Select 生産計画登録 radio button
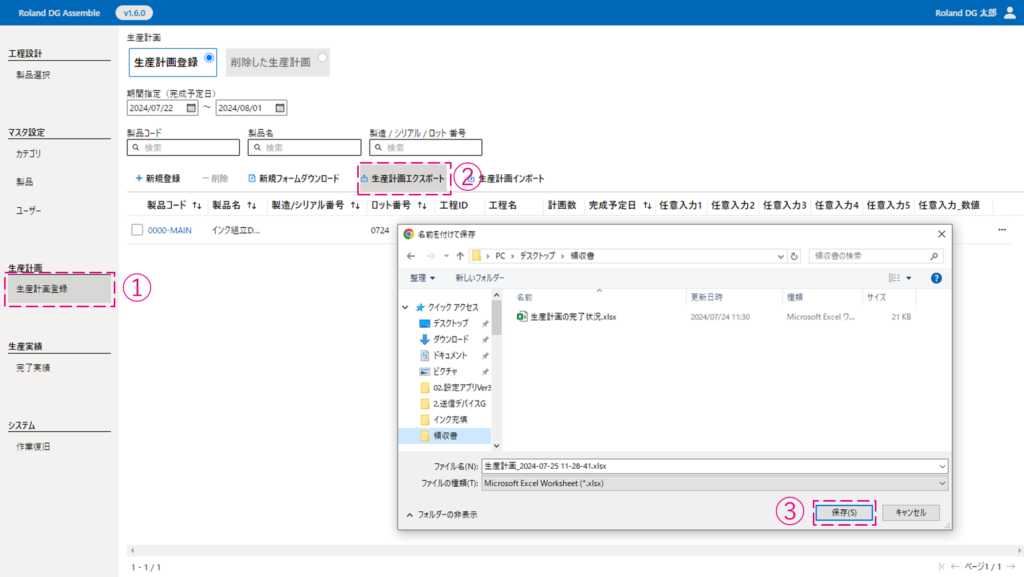Image resolution: width=1024 pixels, height=577 pixels. tap(209, 58)
